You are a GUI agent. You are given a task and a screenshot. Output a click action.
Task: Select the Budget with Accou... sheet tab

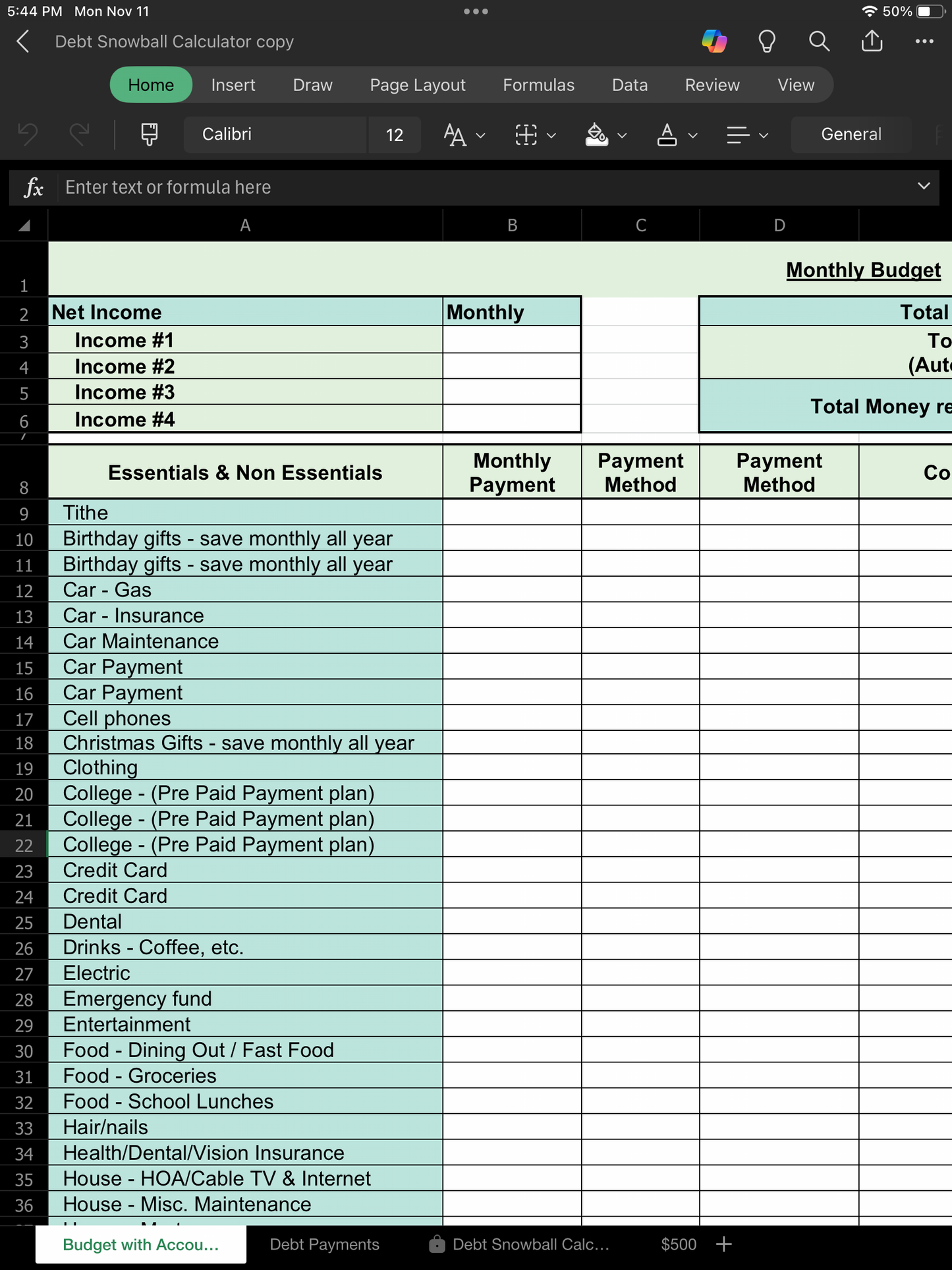(x=141, y=1244)
